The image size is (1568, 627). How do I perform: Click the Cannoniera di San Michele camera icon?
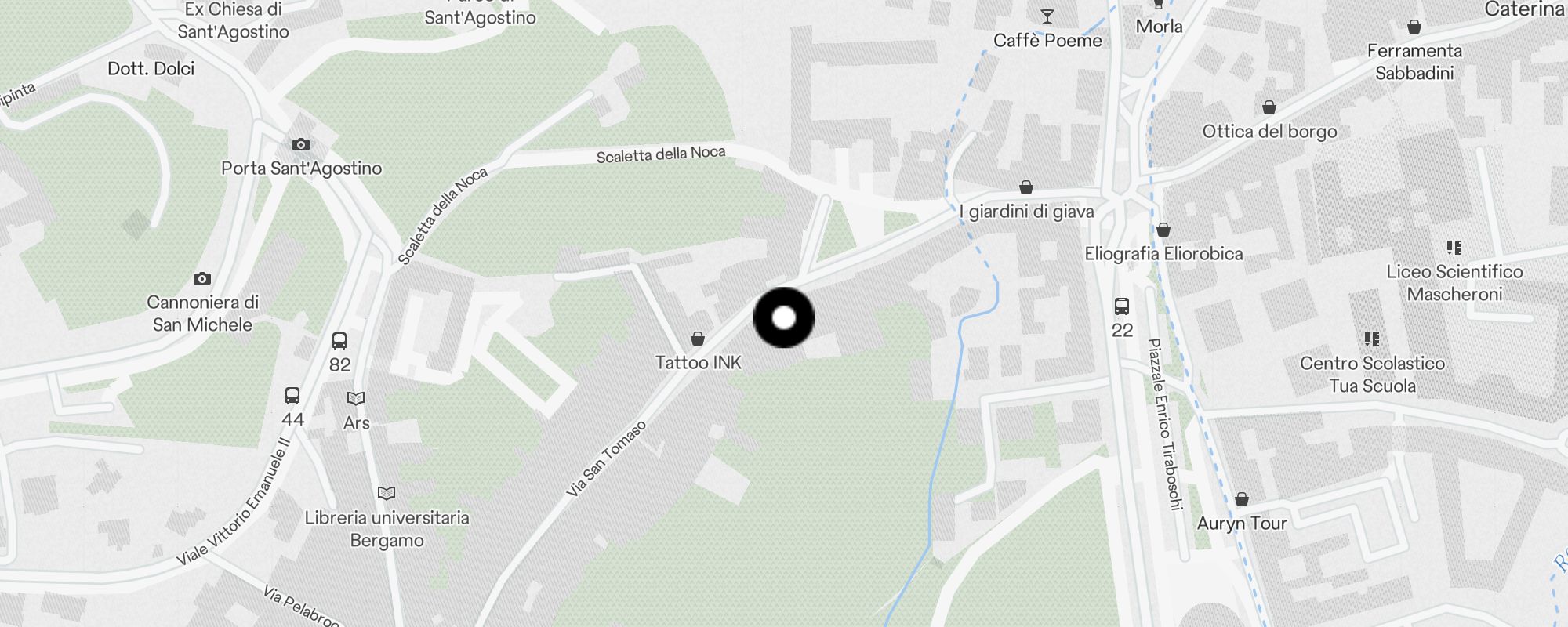coord(202,278)
